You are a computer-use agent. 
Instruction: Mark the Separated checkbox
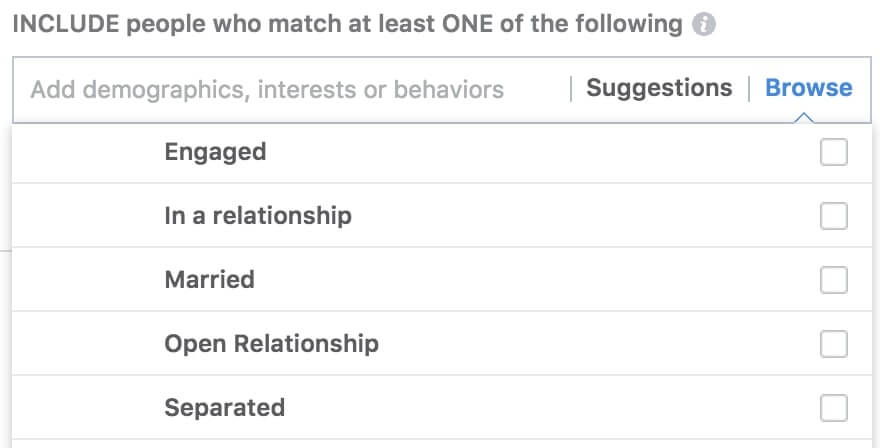(833, 408)
